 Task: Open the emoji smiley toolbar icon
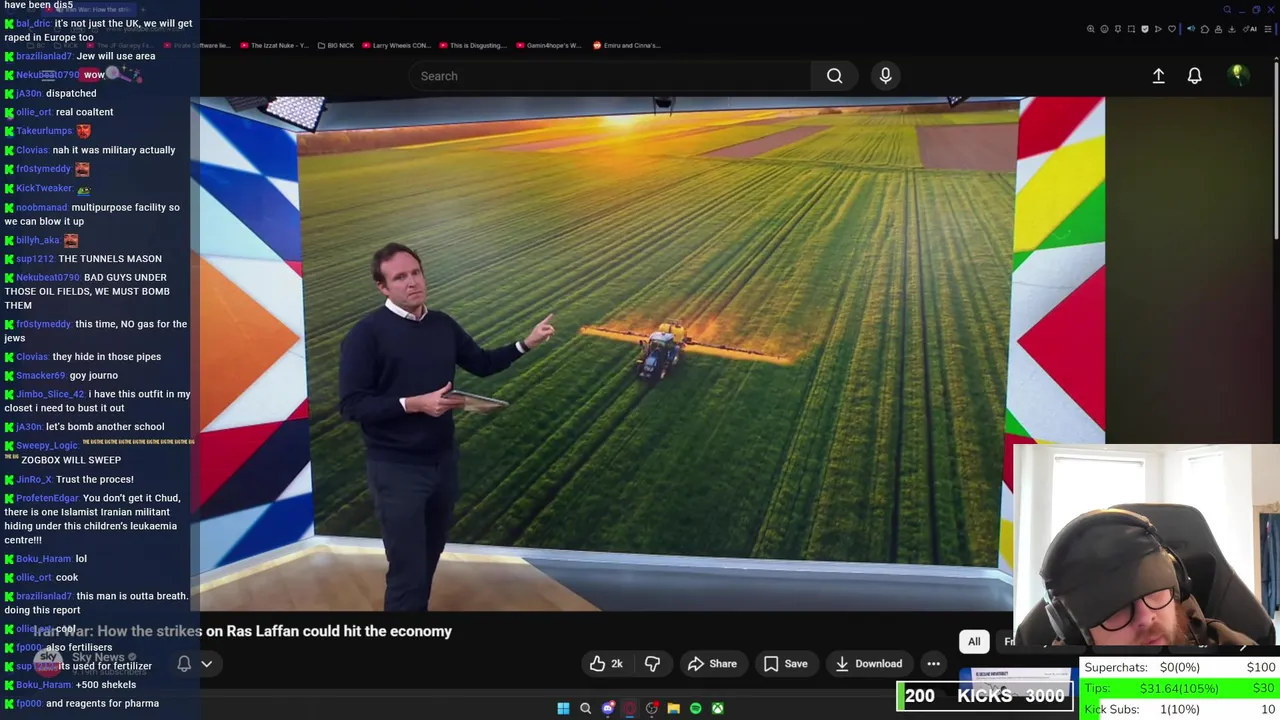pos(1104,29)
